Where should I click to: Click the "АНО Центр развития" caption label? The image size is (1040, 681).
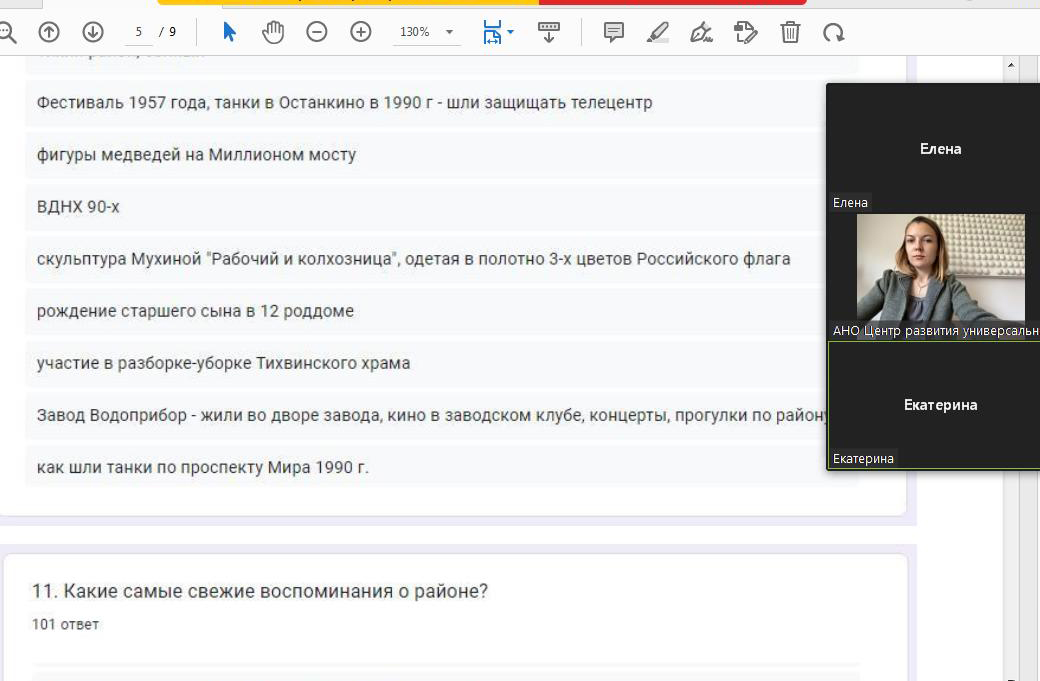[x=935, y=331]
